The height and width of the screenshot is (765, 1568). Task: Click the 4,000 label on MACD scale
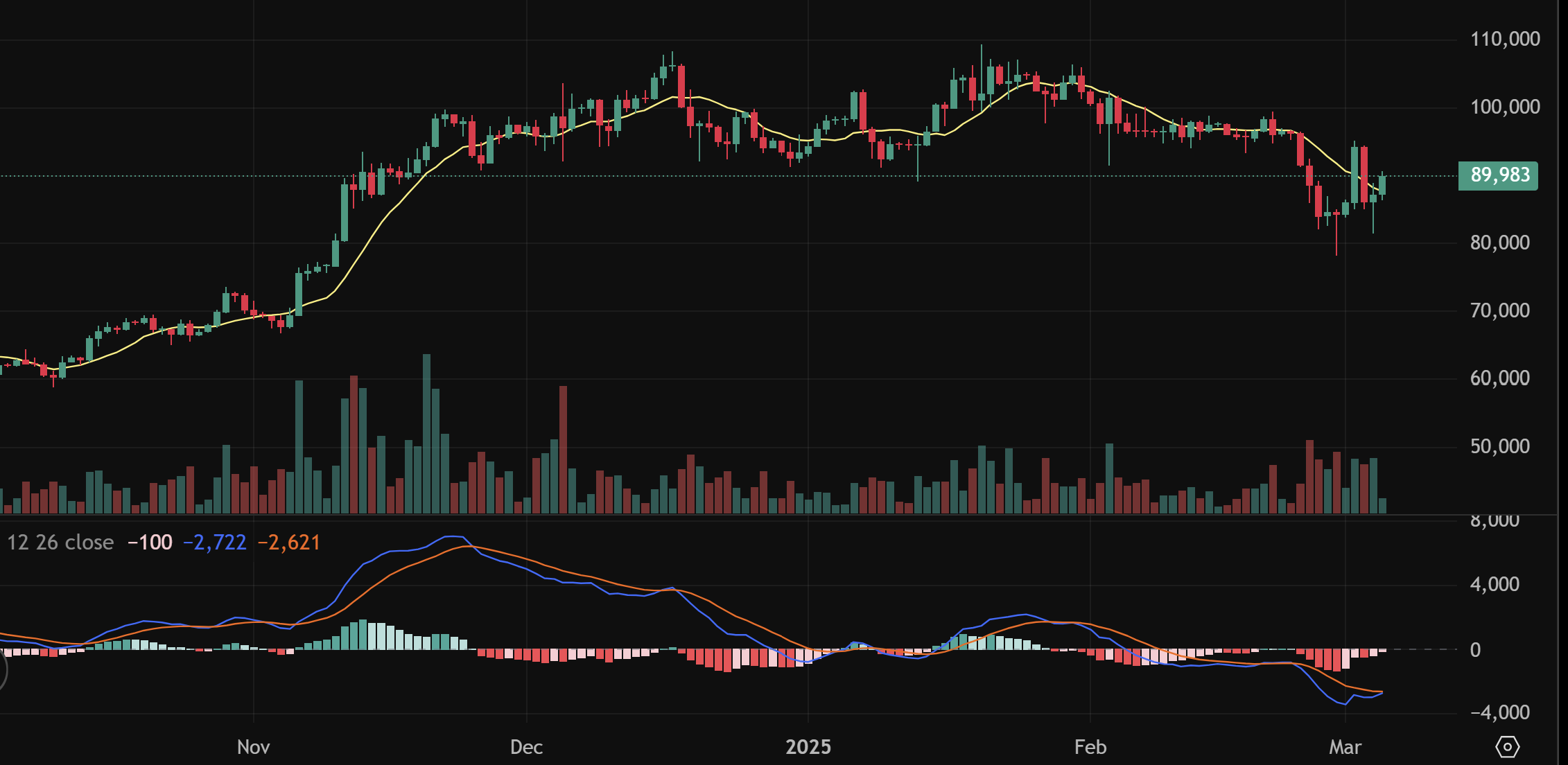click(1494, 584)
